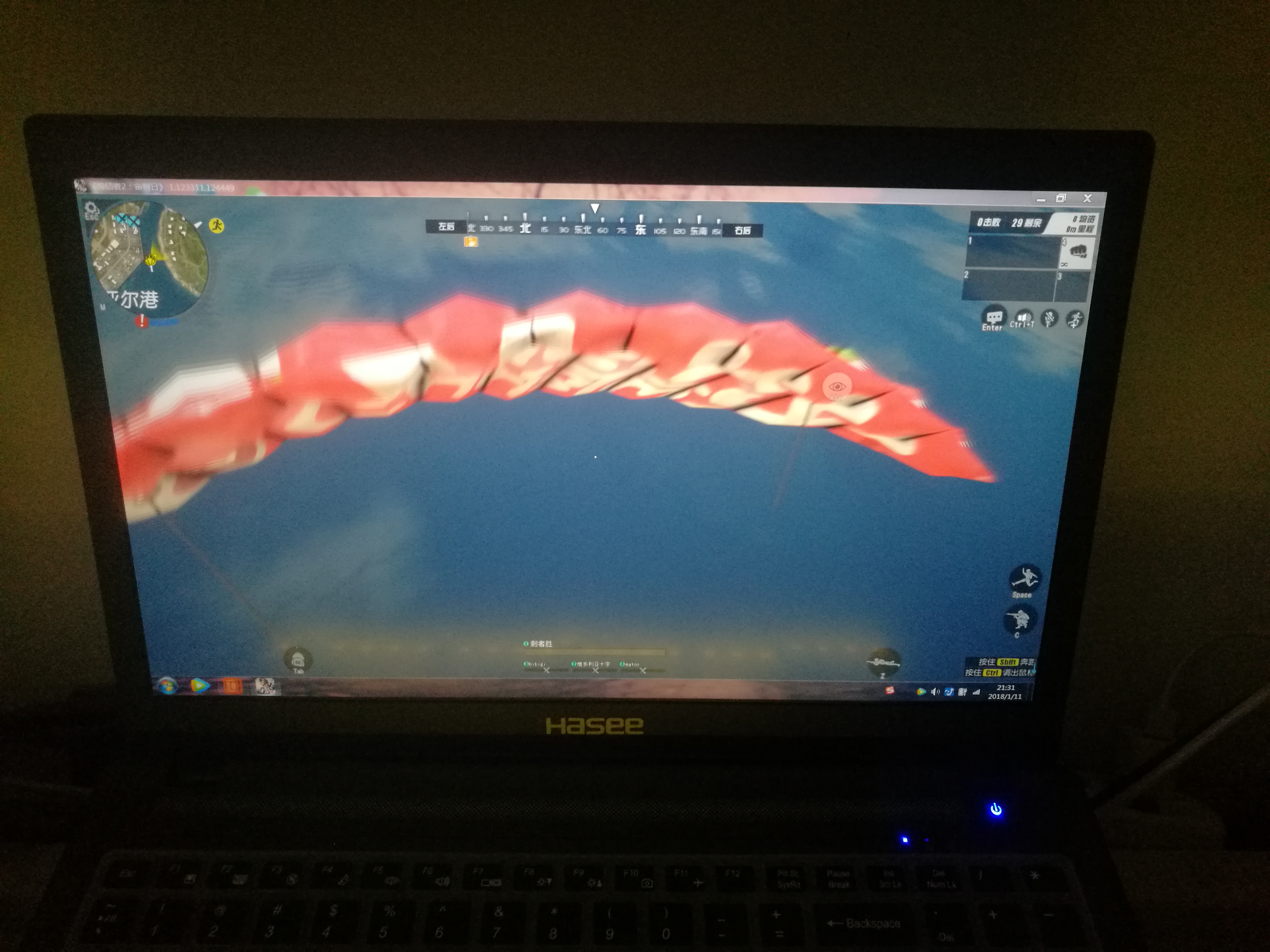Viewport: 1270px width, 952px height.
Task: Click the network signal tray icon
Action: [976, 693]
